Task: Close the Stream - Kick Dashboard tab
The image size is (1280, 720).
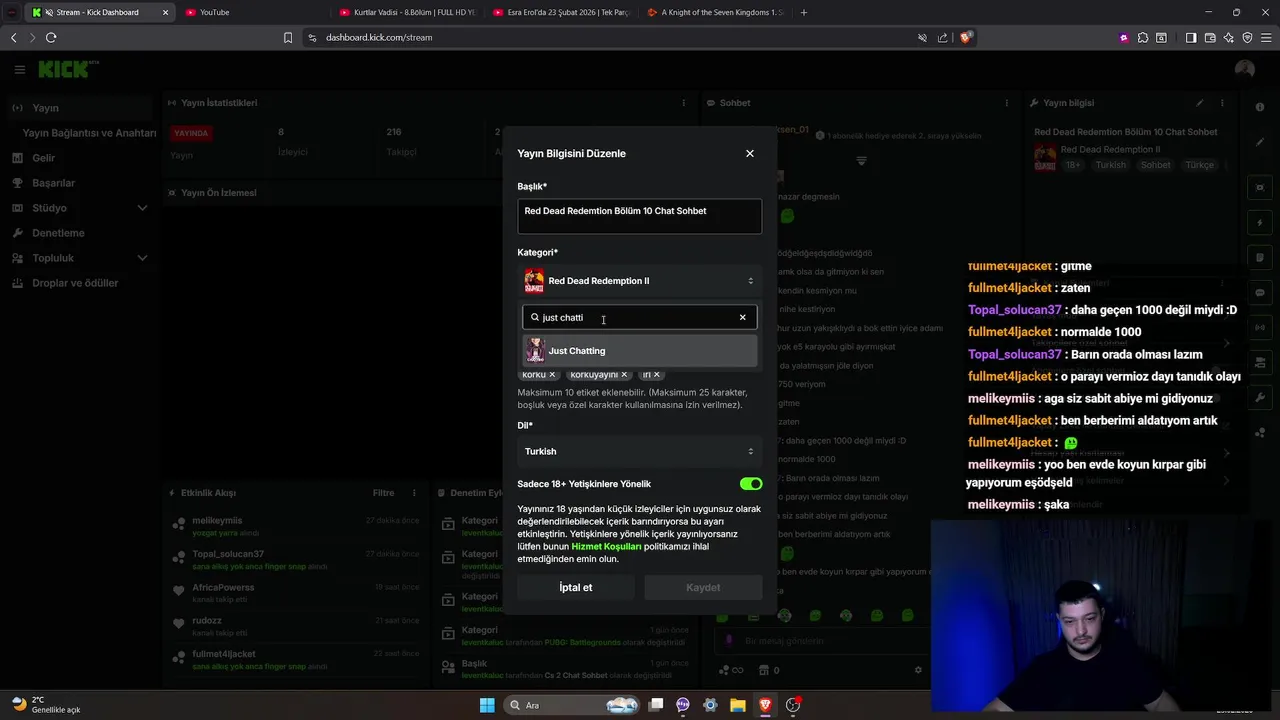Action: pos(165,12)
